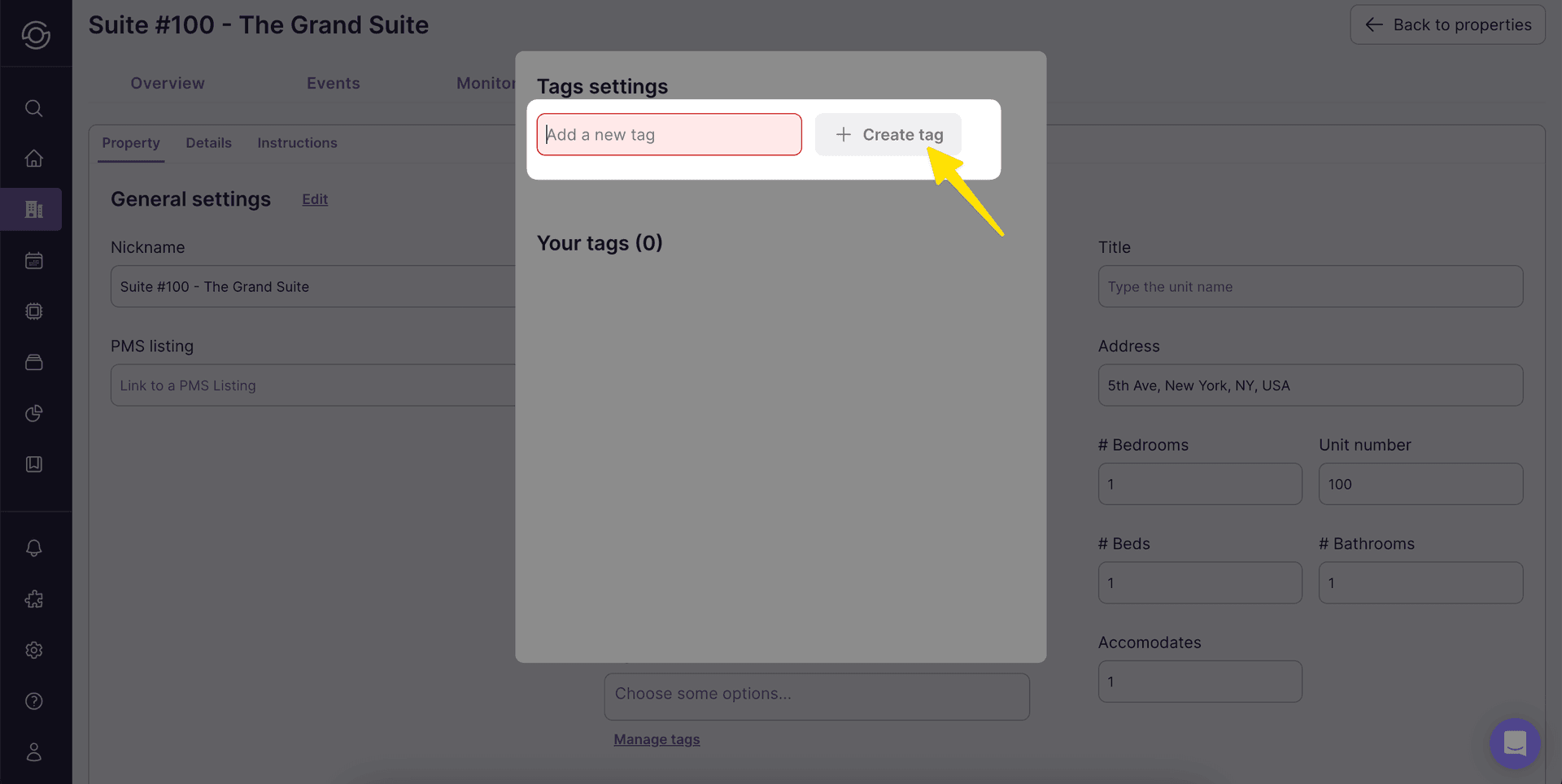Open the profile icon at sidebar bottom

pos(33,751)
